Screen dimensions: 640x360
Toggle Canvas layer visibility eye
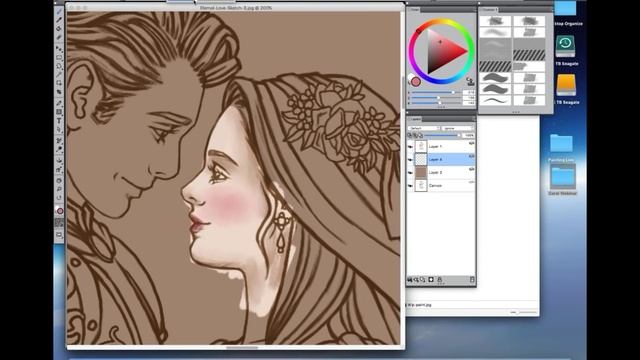410,186
